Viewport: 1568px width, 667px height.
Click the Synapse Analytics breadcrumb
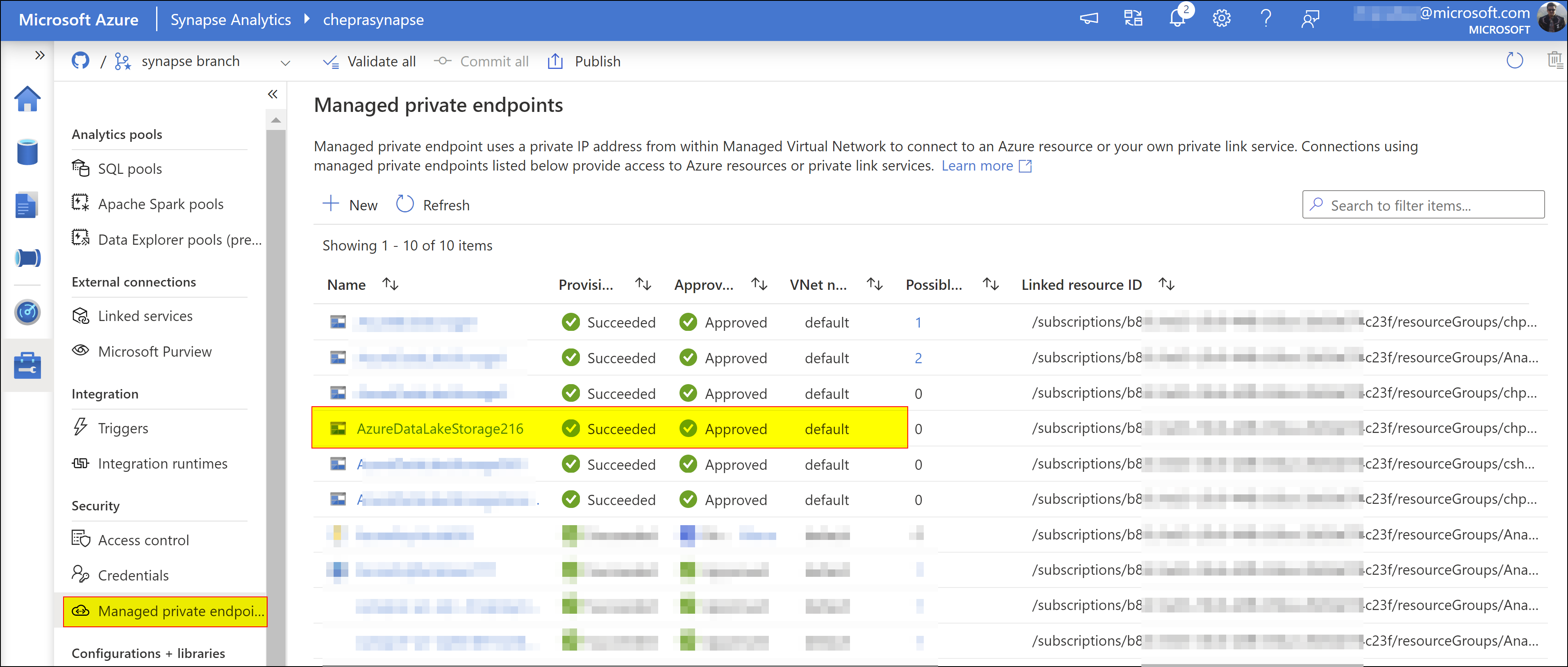pyautogui.click(x=230, y=20)
